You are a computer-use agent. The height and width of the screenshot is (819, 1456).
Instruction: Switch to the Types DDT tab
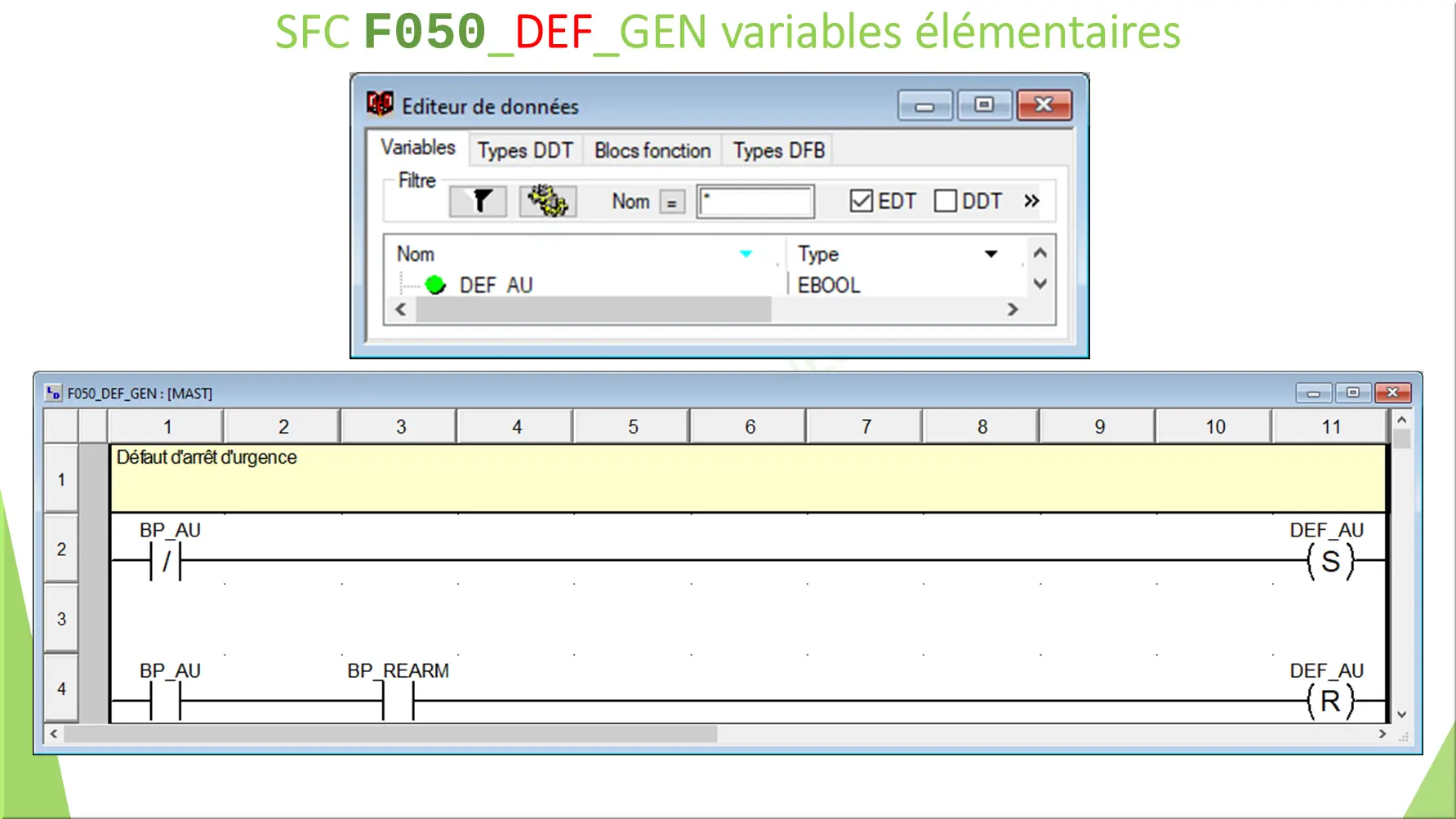coord(525,150)
